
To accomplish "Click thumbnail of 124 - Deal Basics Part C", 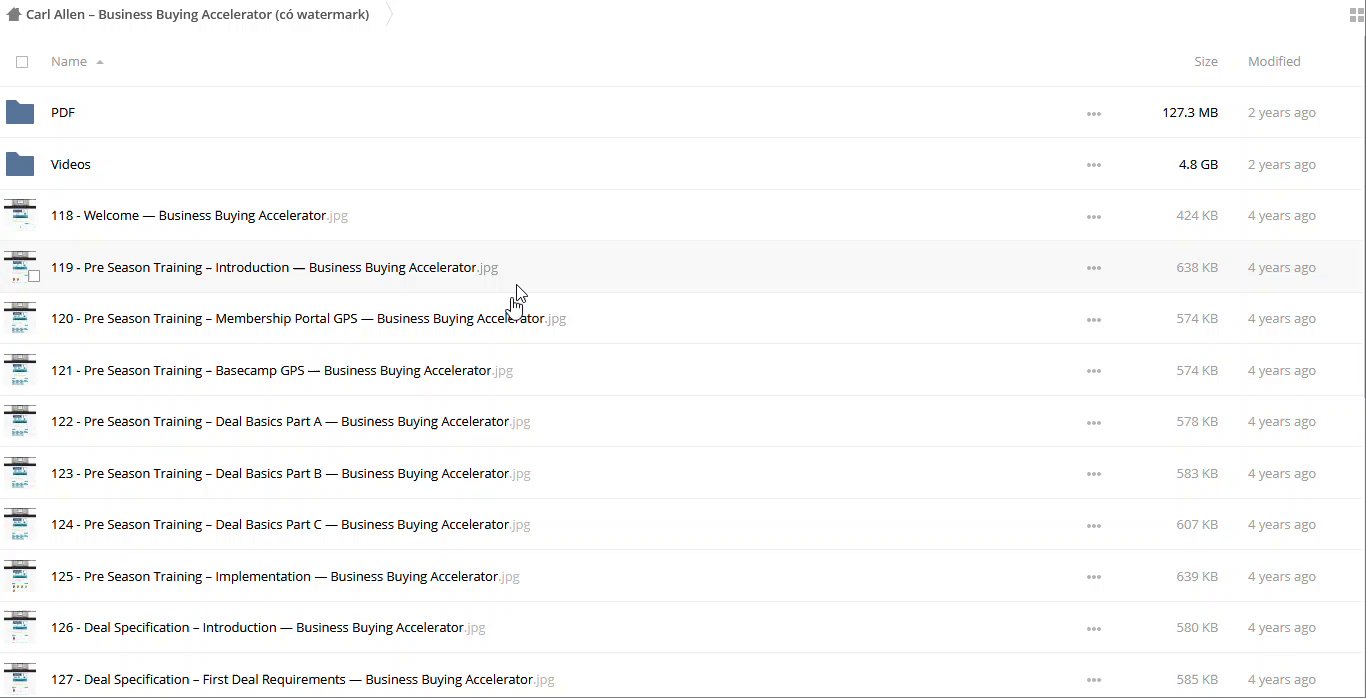I will tap(20, 524).
